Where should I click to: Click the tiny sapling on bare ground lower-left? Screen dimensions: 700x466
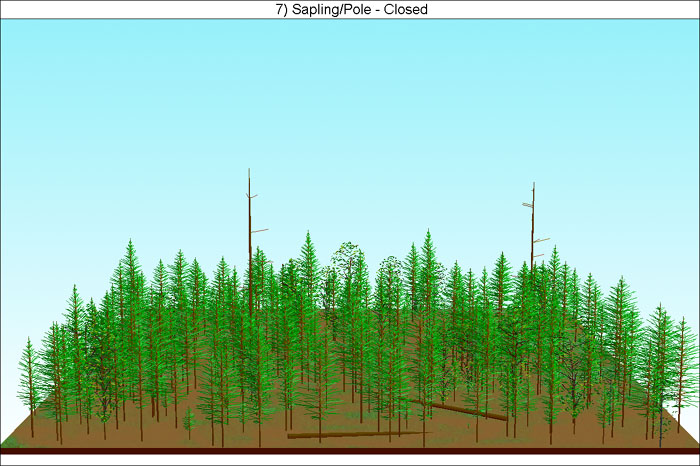coord(188,421)
